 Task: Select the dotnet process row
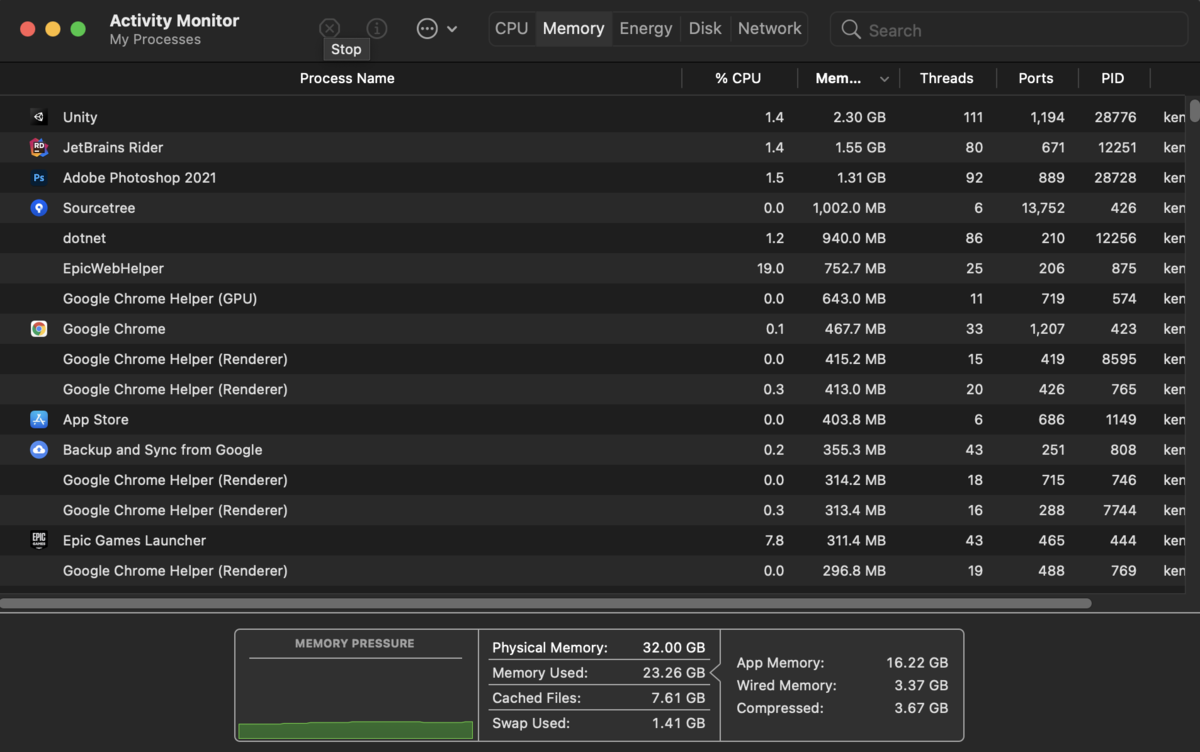[x=595, y=238]
